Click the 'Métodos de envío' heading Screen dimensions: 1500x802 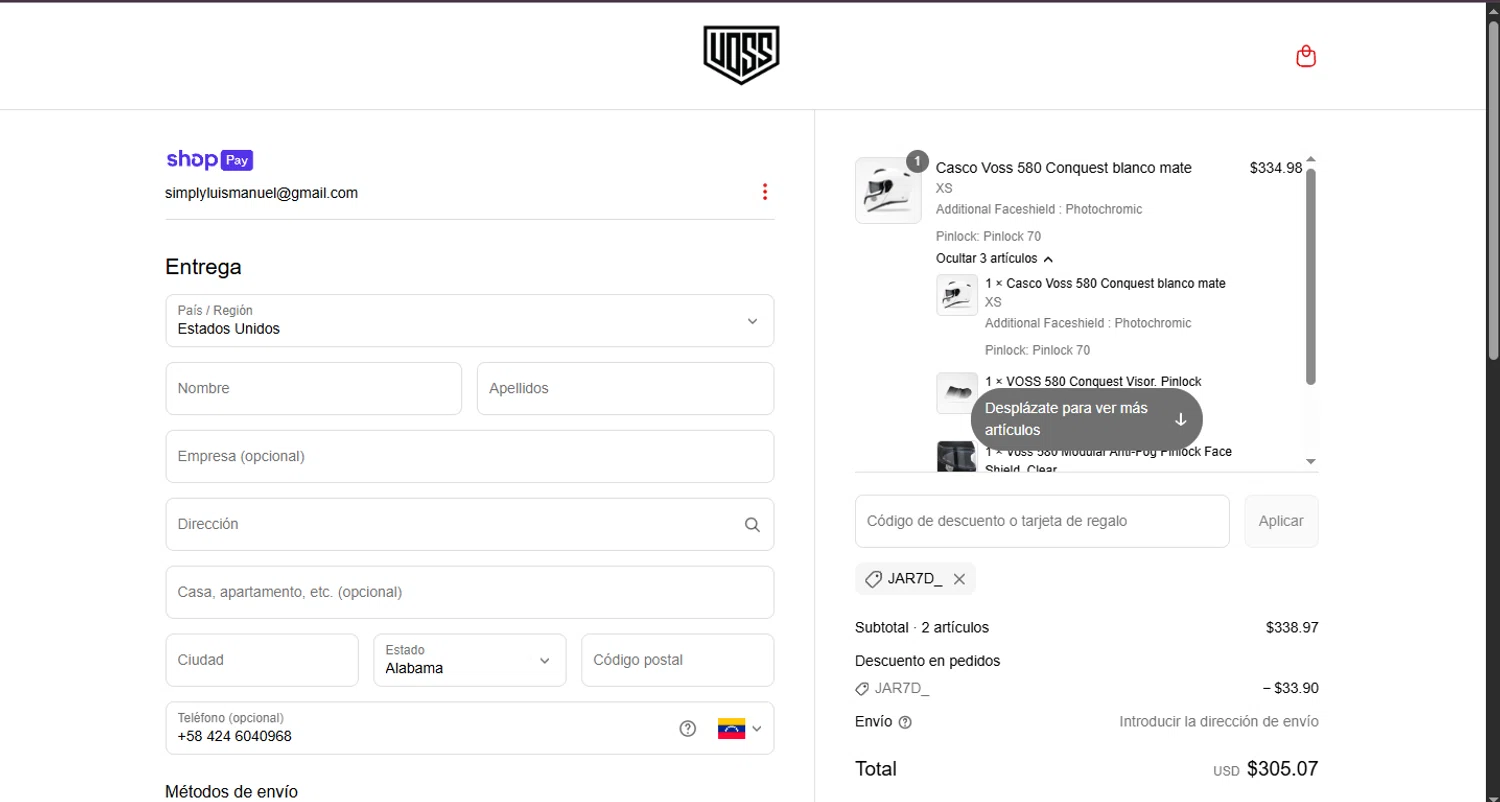232,791
